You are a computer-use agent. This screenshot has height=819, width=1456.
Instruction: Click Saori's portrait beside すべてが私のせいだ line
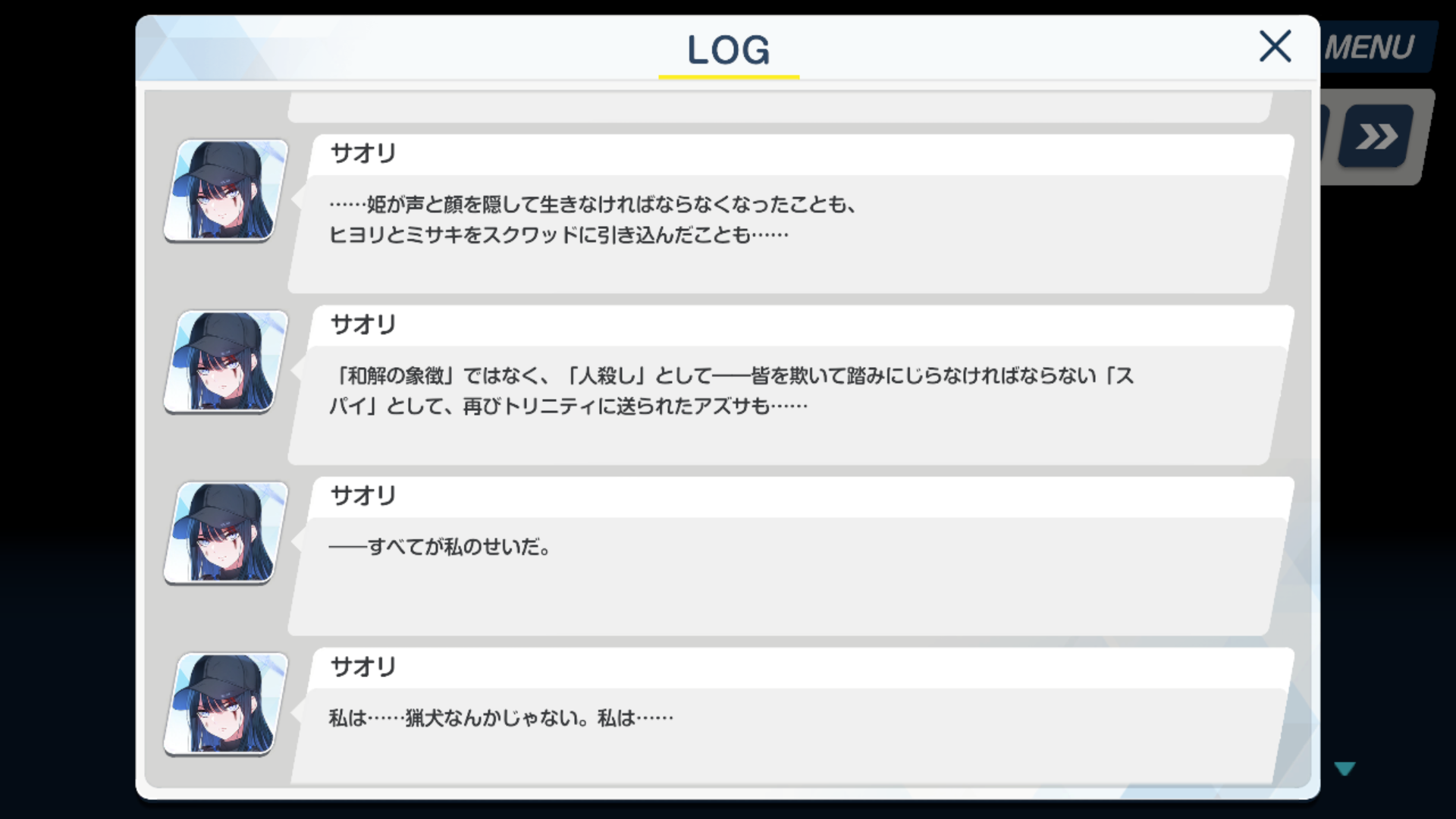(226, 533)
